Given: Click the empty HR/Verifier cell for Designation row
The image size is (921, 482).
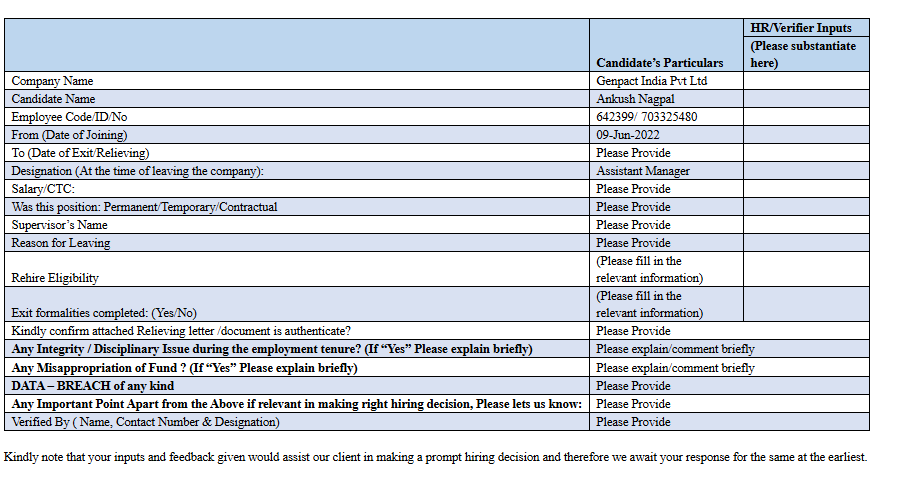Looking at the screenshot, I should (806, 171).
